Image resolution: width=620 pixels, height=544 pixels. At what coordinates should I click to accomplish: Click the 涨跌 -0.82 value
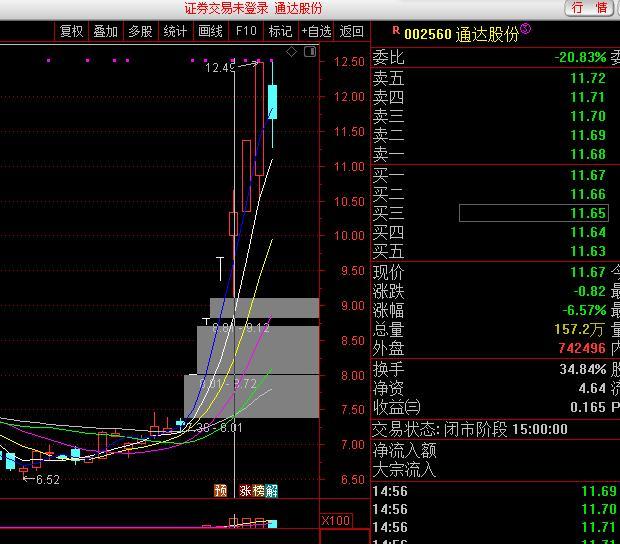(590, 291)
